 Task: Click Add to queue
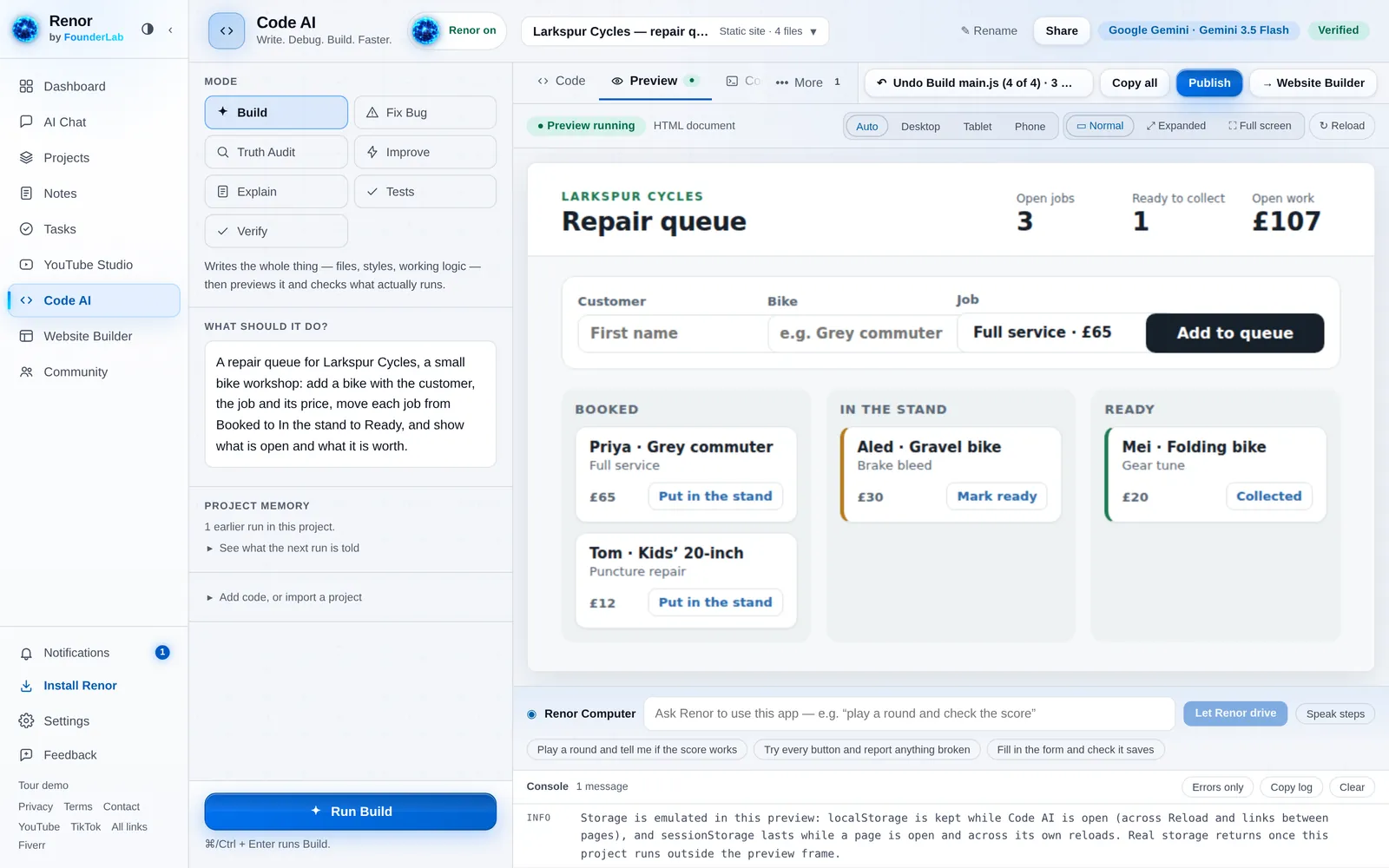1234,332
